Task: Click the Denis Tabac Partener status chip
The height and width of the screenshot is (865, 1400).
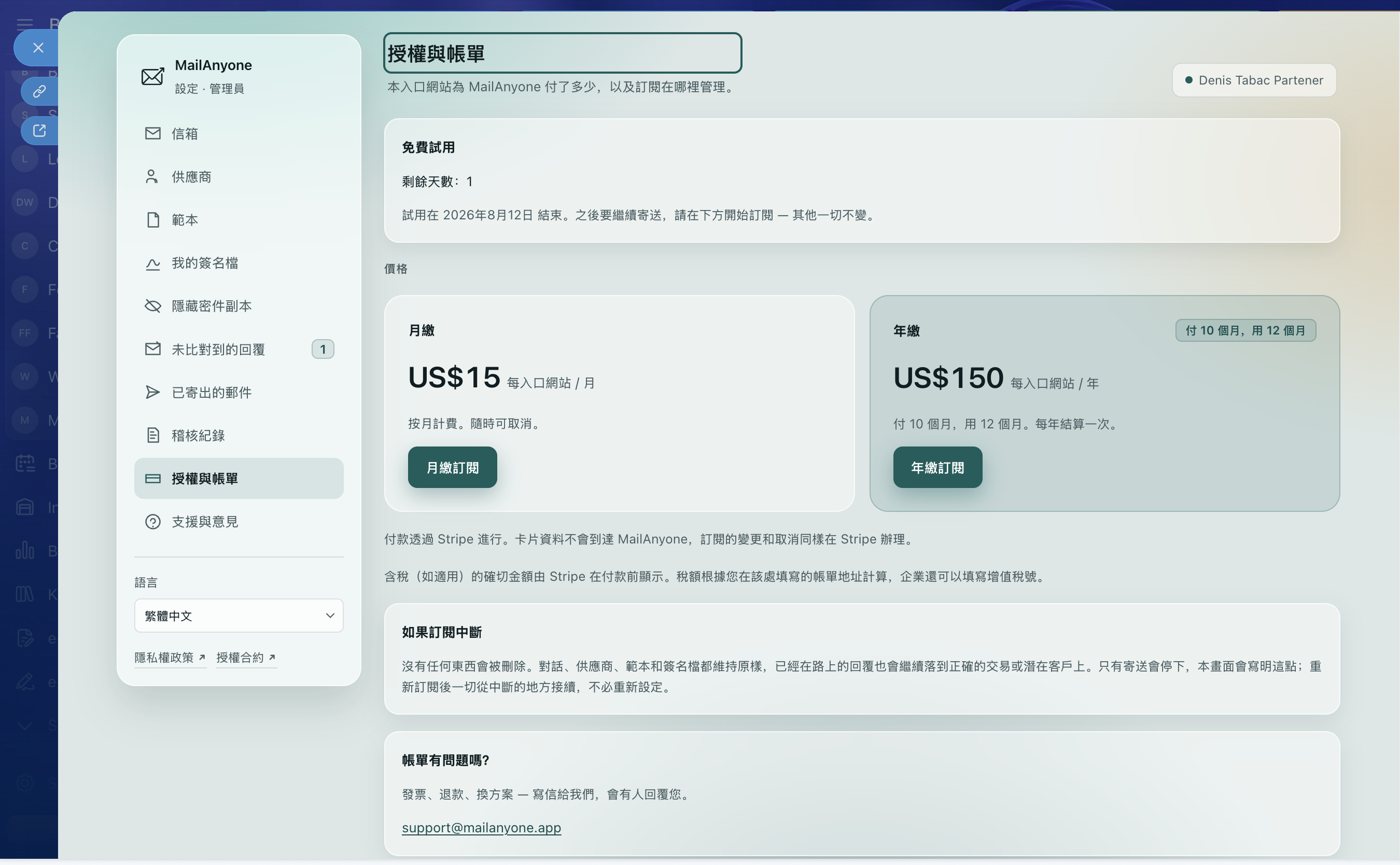Action: 1254,80
